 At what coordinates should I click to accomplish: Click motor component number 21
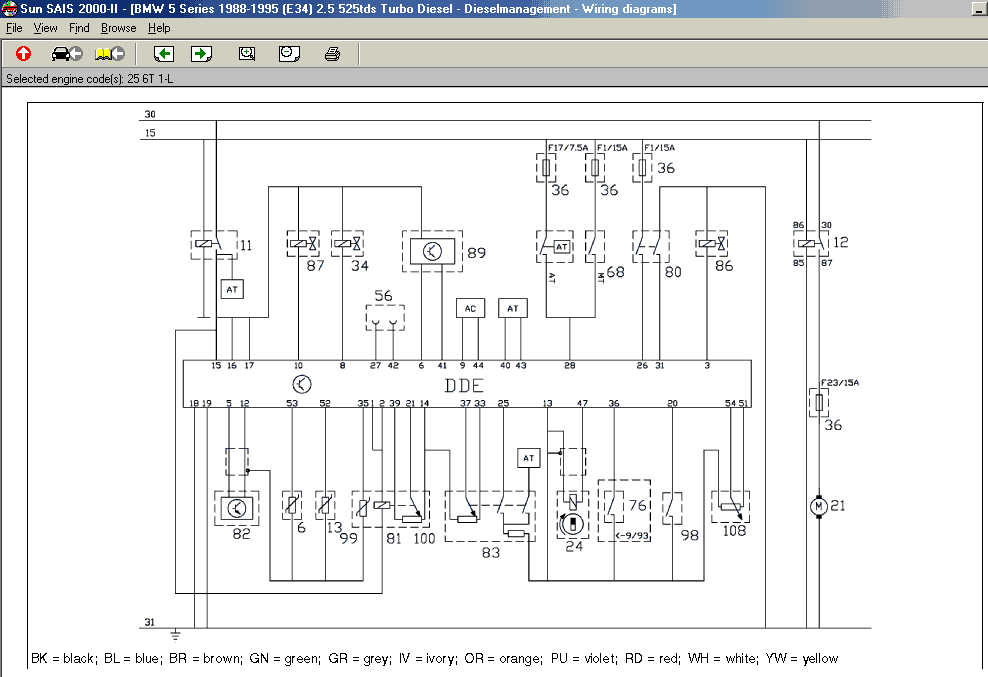[x=838, y=506]
